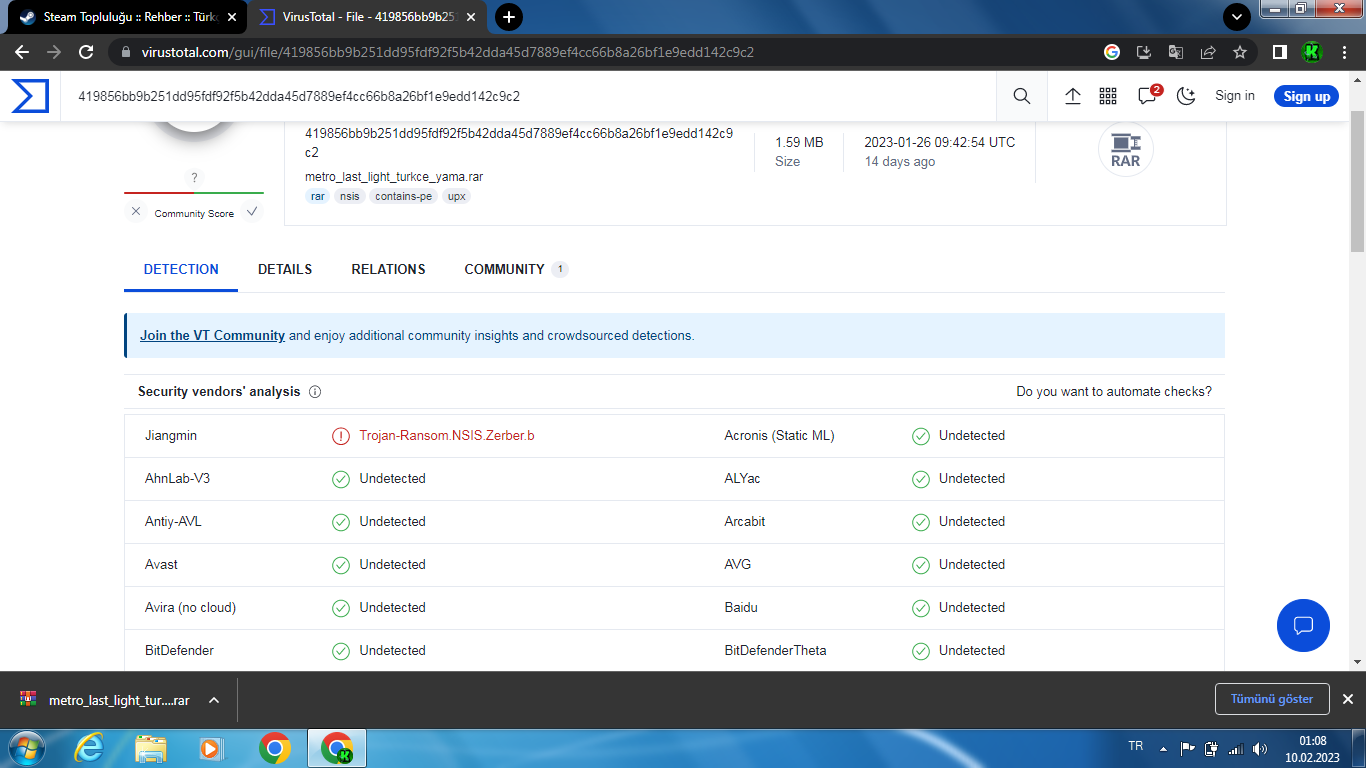1366x768 pixels.
Task: Click the X downvote icon beside Community Score
Action: tap(136, 212)
